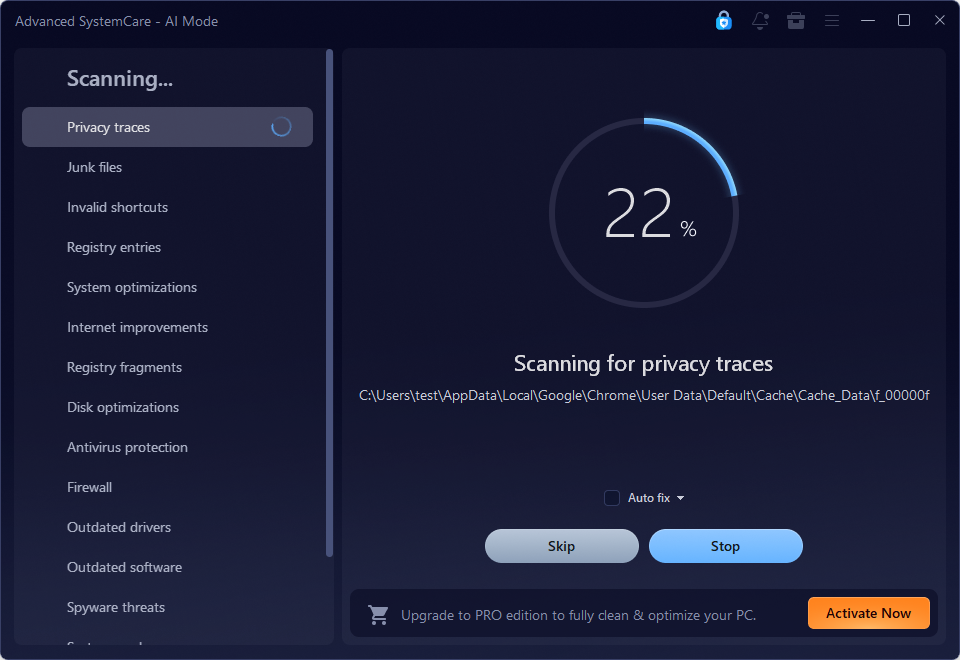The width and height of the screenshot is (960, 660).
Task: Open the hamburger options menu
Action: tap(831, 21)
